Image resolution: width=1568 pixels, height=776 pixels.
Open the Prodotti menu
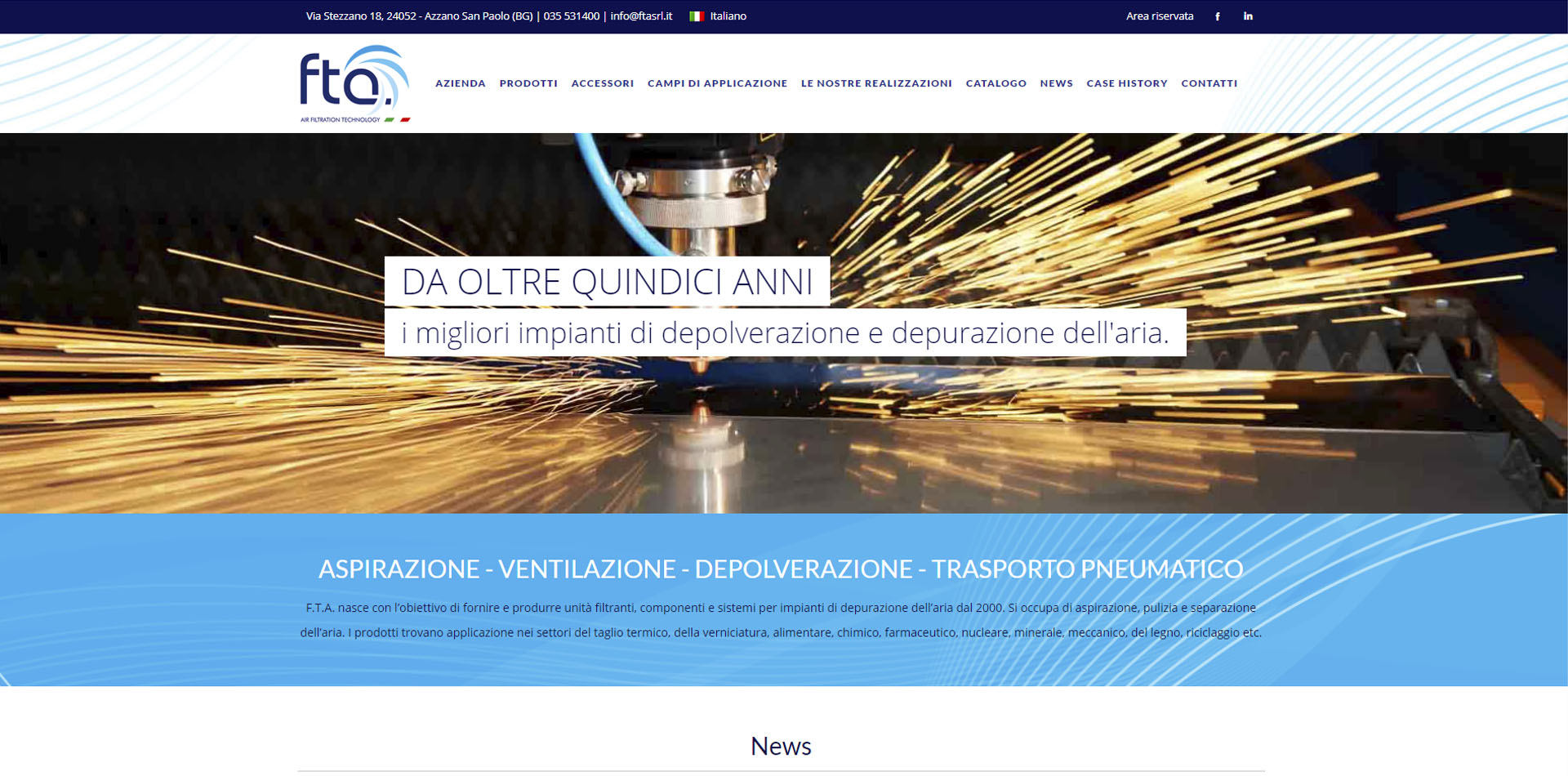point(528,83)
